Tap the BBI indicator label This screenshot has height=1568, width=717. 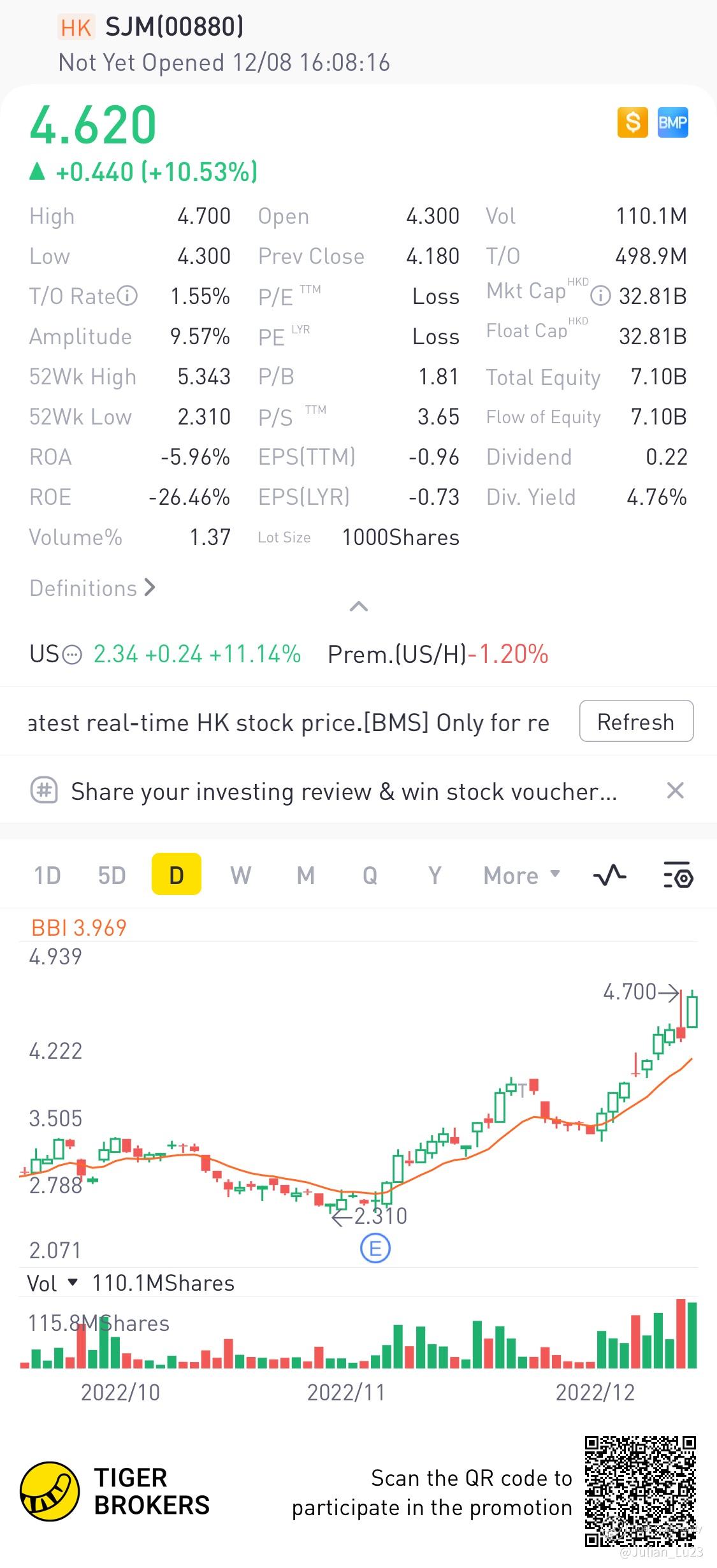coord(79,927)
